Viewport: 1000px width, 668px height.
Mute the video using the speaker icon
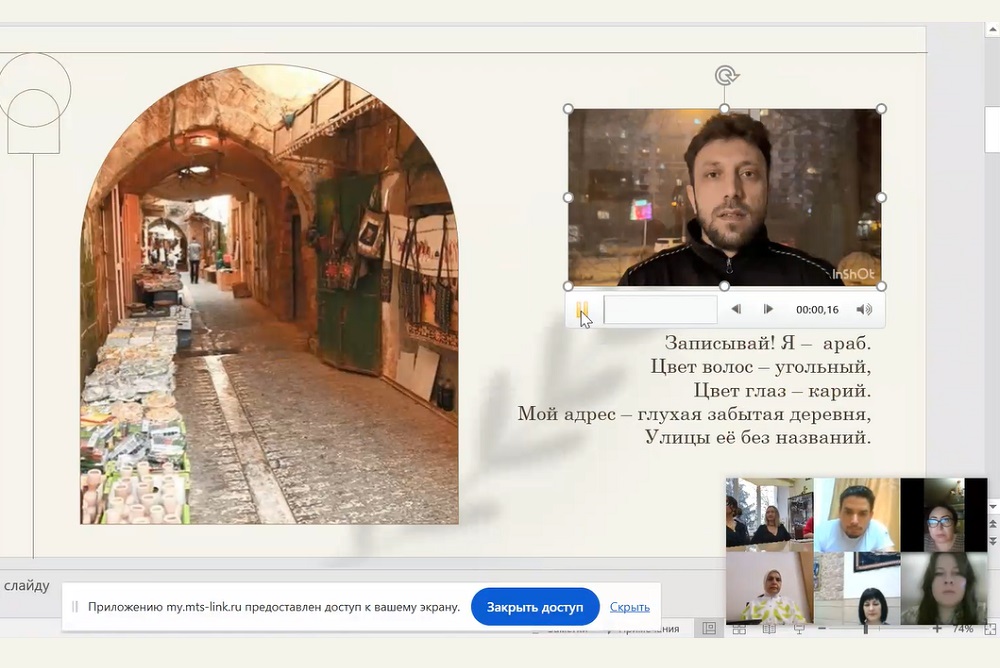click(864, 310)
